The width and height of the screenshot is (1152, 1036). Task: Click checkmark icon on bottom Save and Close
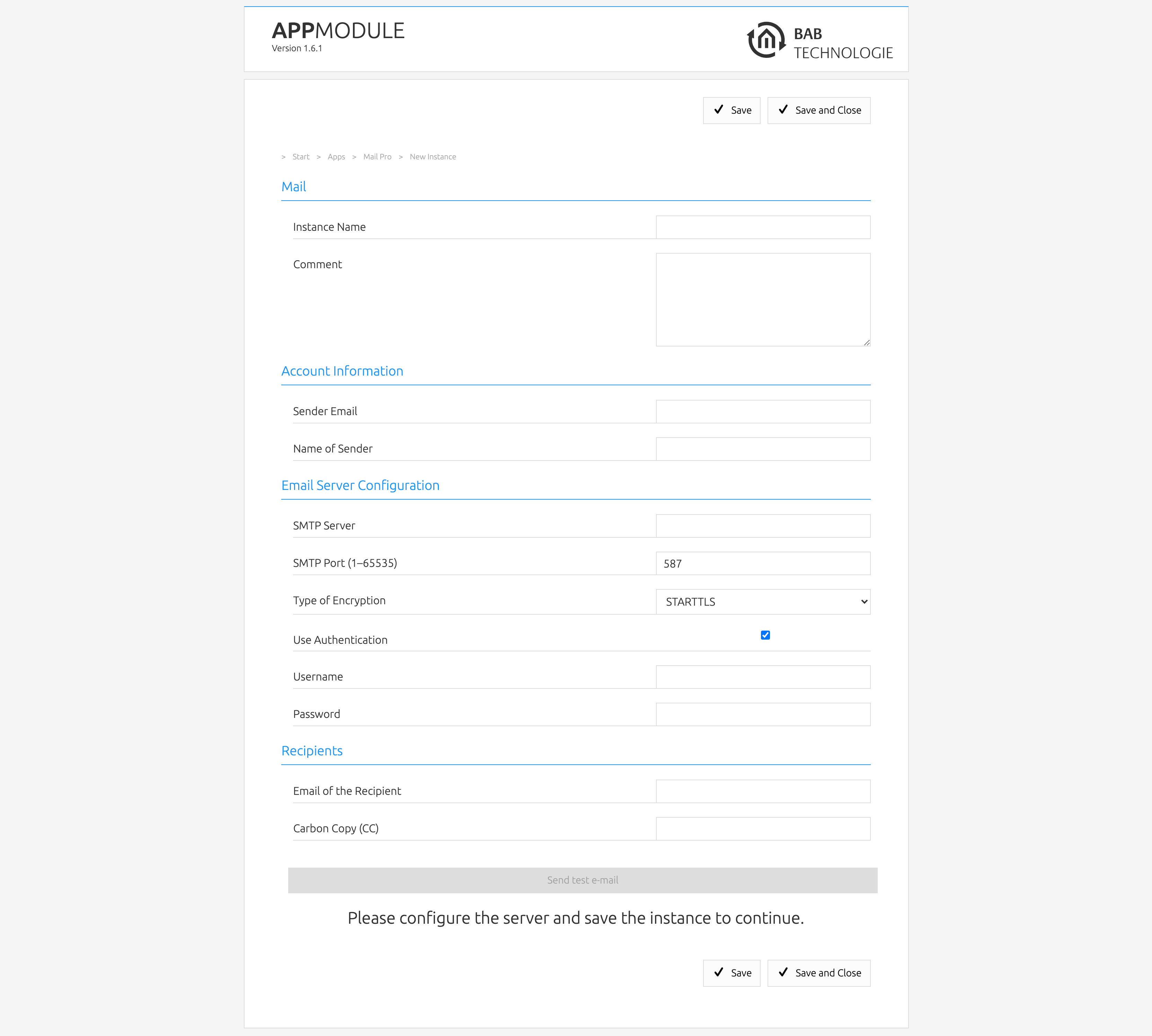tap(783, 972)
